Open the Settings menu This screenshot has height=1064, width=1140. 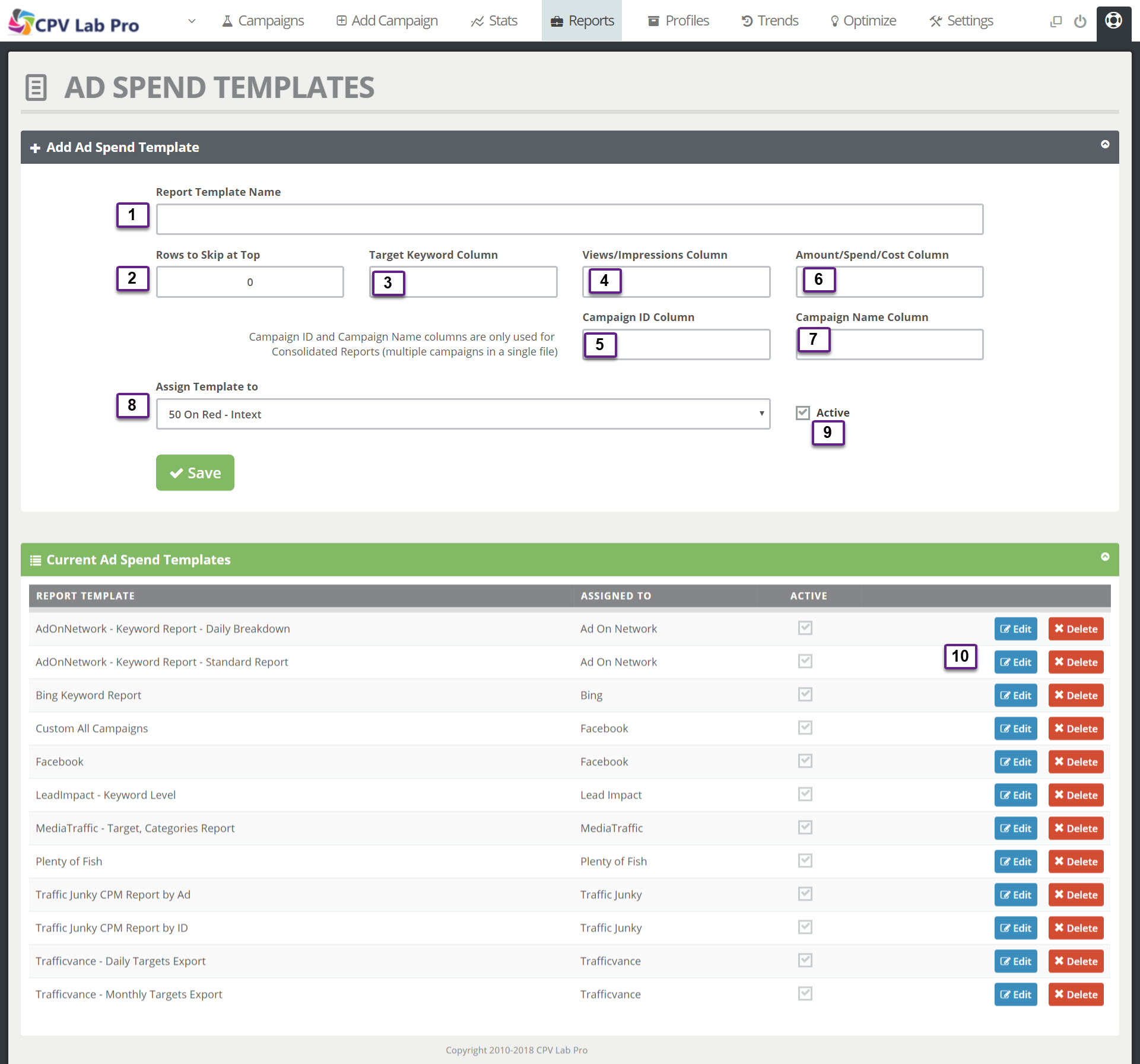(x=961, y=21)
